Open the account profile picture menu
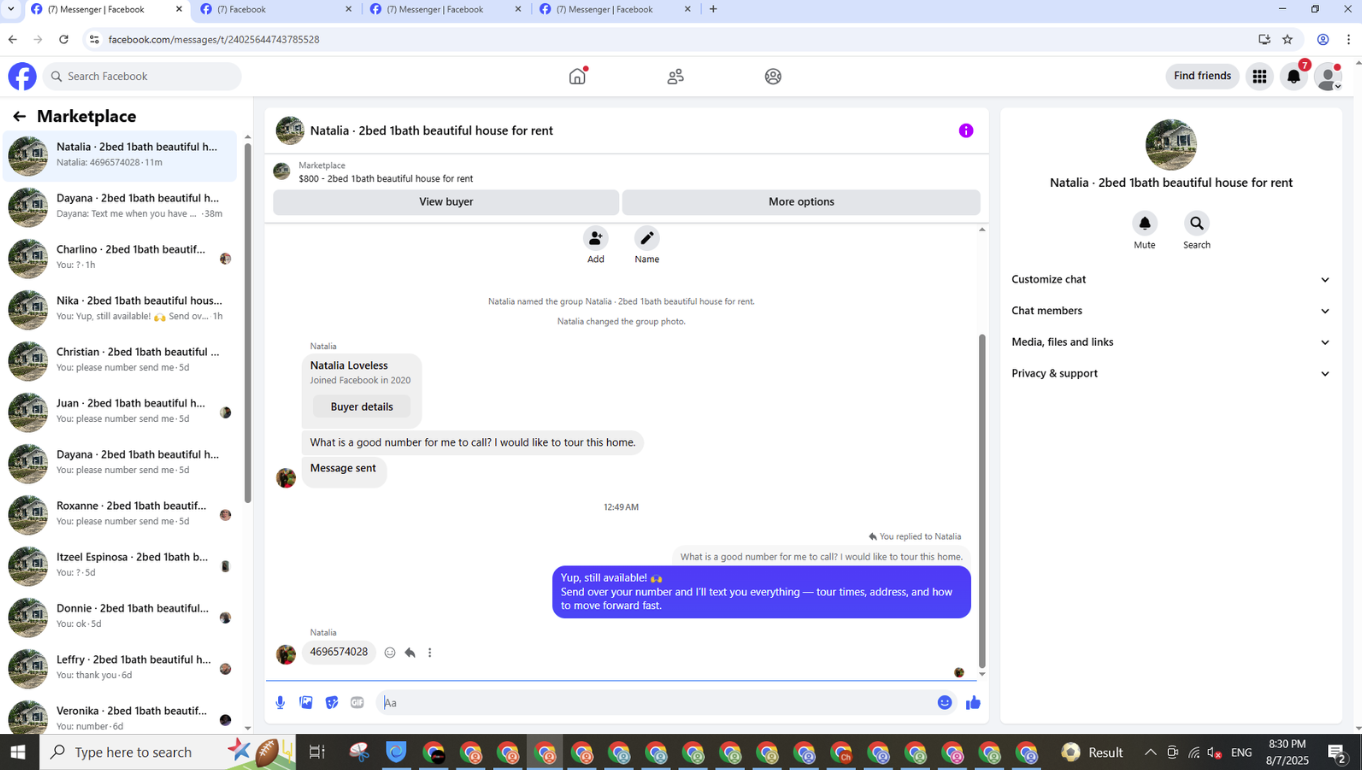Screen dimensions: 1362x770 click(x=1328, y=76)
